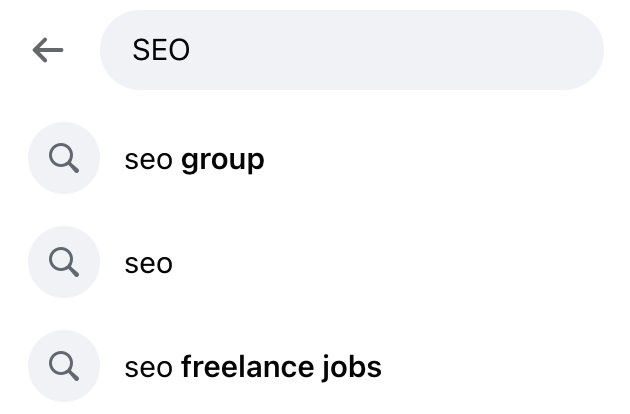Click magnifier icon beside 'seo group'
Screen dimensions: 630x414
(64, 158)
